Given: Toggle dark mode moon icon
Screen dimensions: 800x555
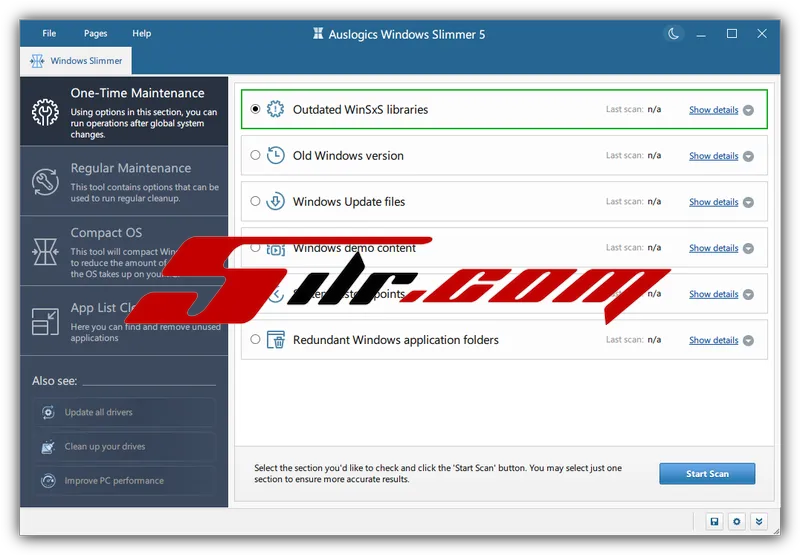Looking at the screenshot, I should point(673,34).
